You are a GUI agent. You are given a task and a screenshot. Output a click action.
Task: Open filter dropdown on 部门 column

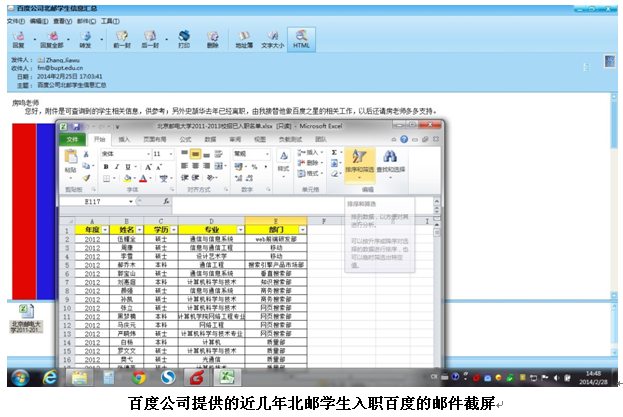(x=303, y=230)
